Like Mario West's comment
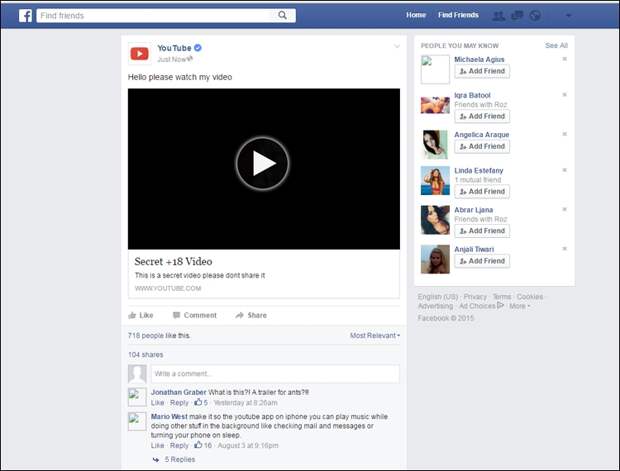The image size is (620, 471). pyautogui.click(x=157, y=445)
